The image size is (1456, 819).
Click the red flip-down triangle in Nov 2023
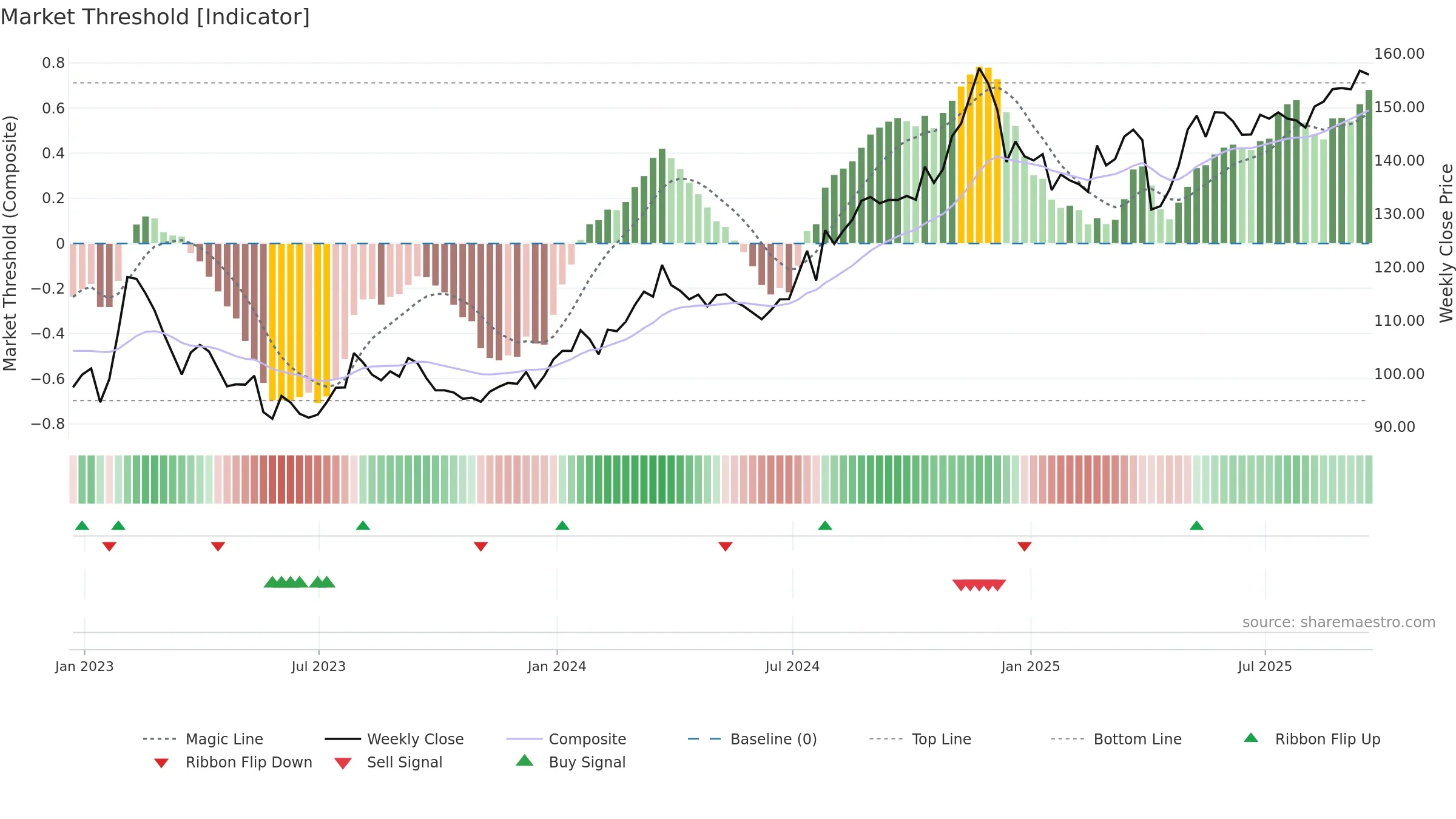click(480, 547)
